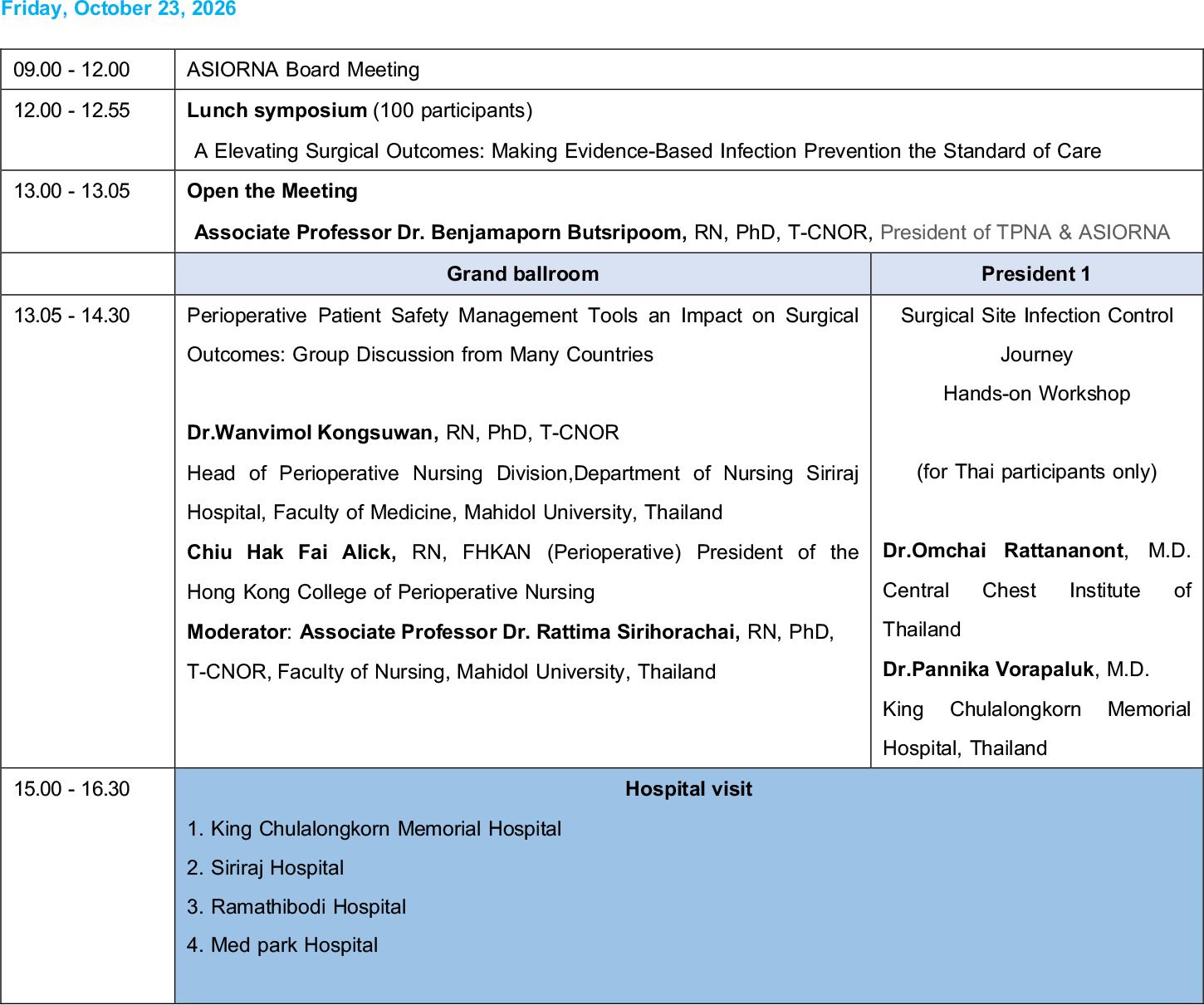1204x1005 pixels.
Task: Click the President 1 column header
Action: point(1036,274)
